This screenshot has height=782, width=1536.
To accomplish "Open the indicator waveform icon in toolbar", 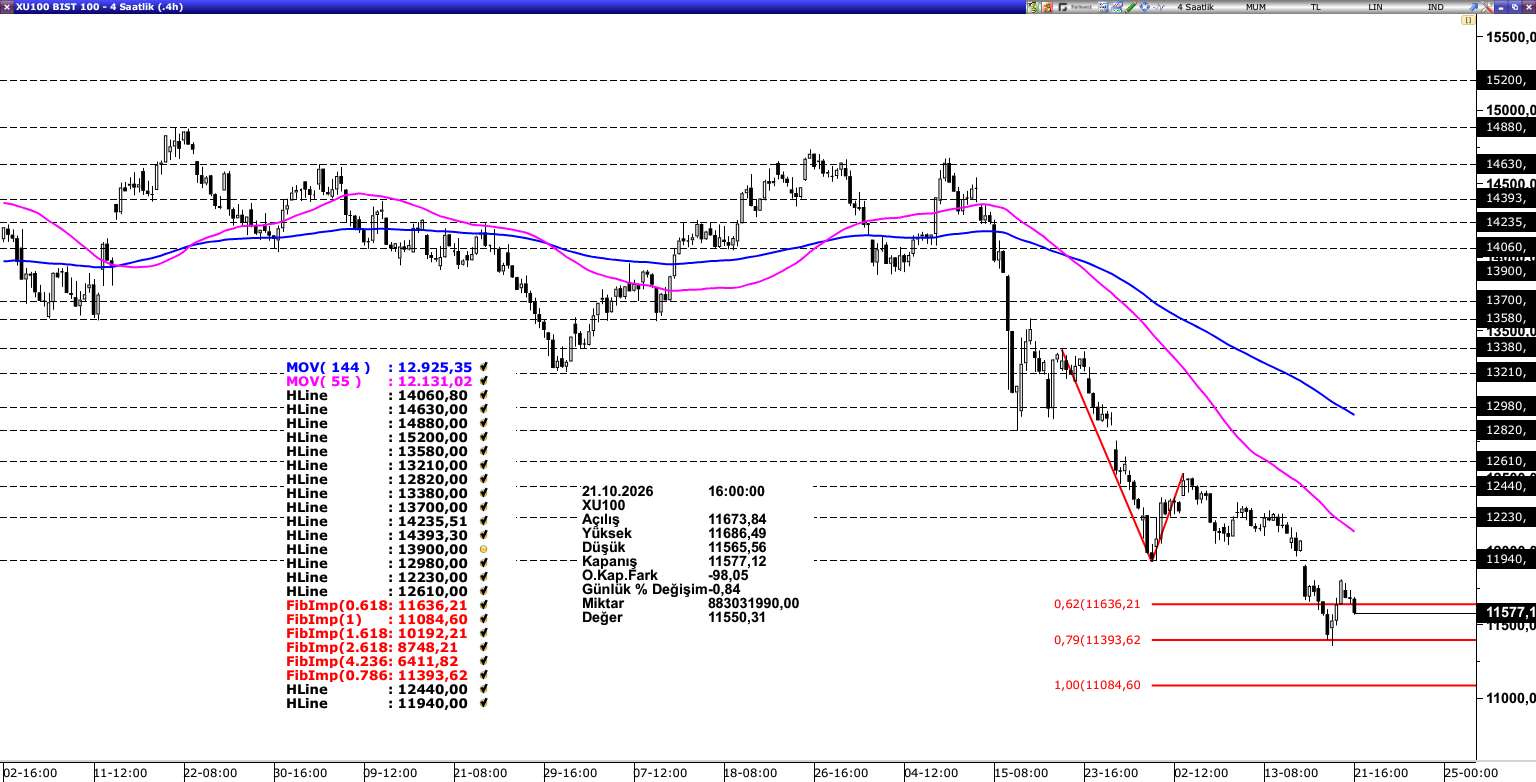I will (x=1158, y=7).
